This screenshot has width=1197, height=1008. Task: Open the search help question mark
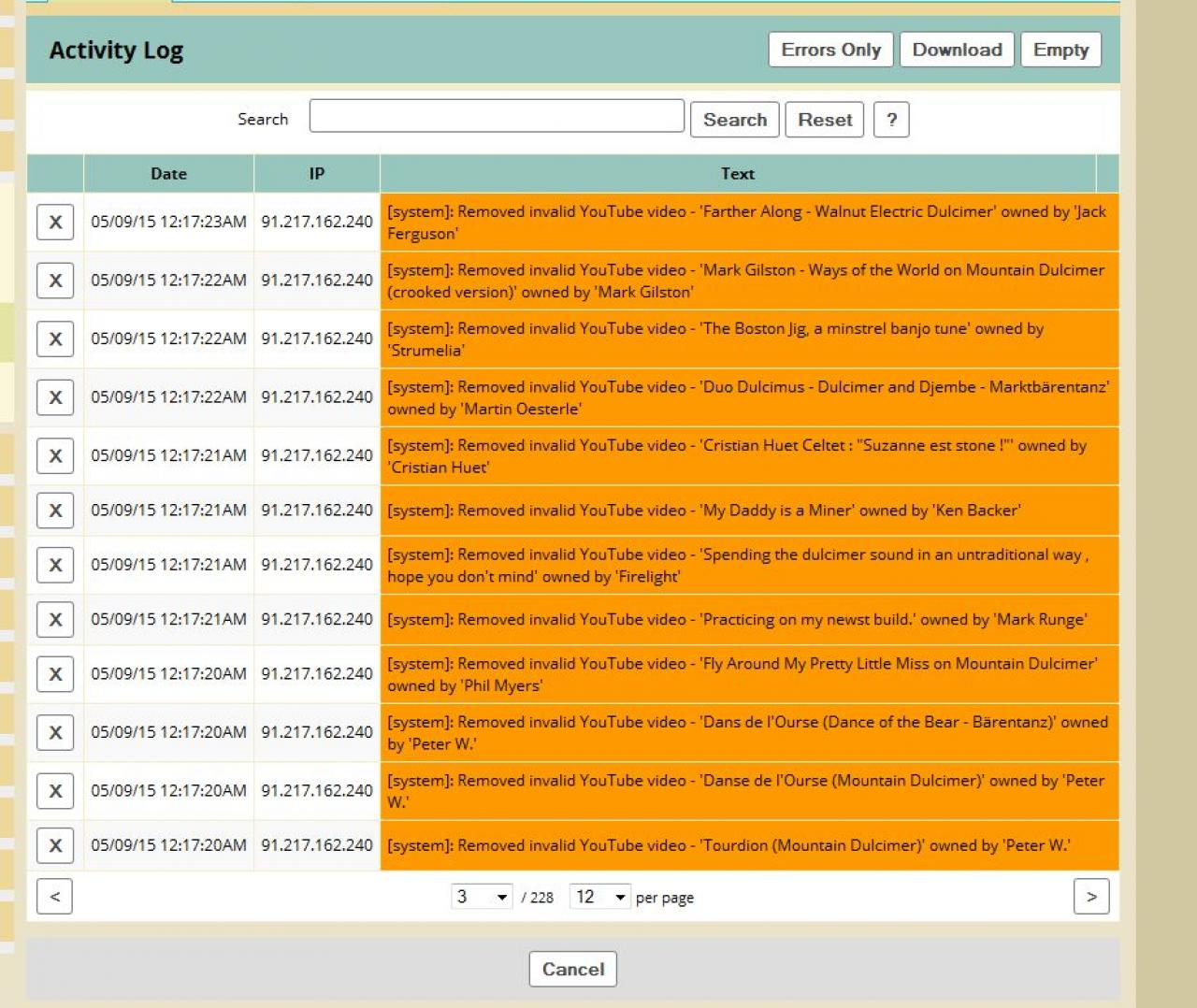tap(891, 120)
